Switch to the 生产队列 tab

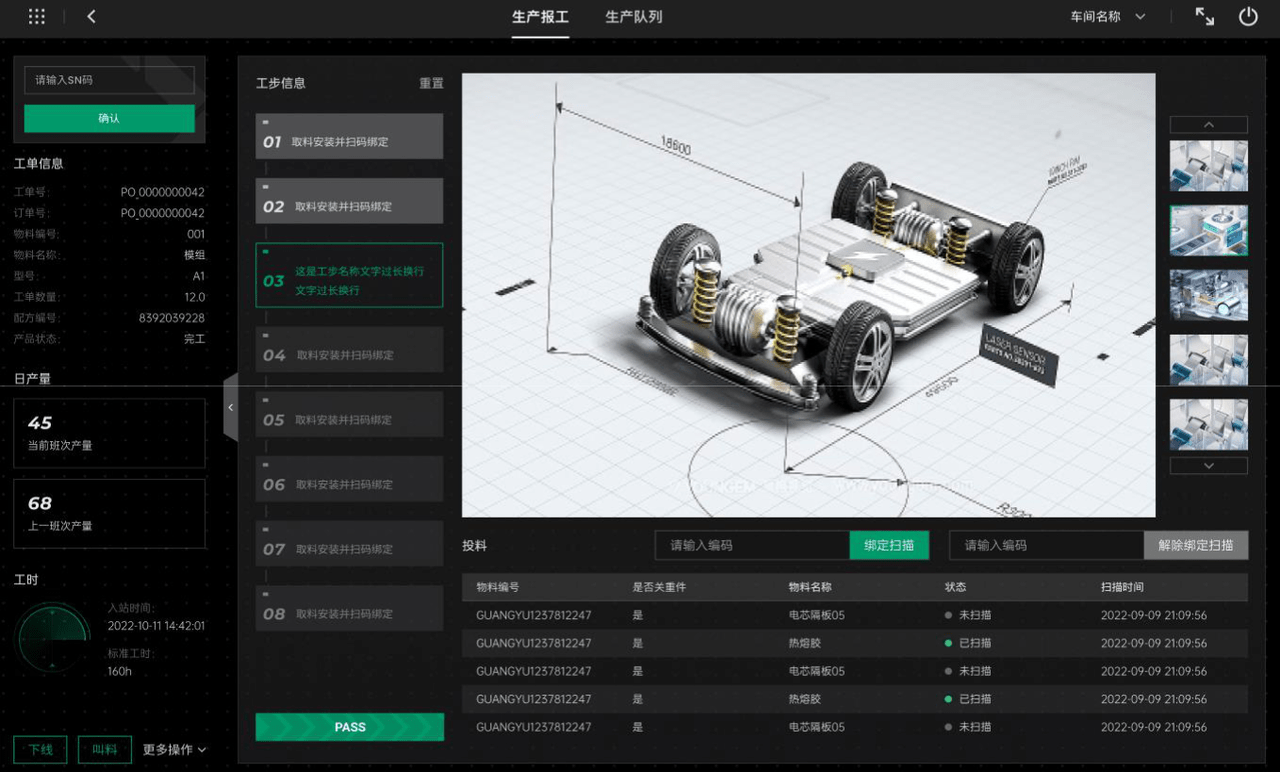click(633, 17)
